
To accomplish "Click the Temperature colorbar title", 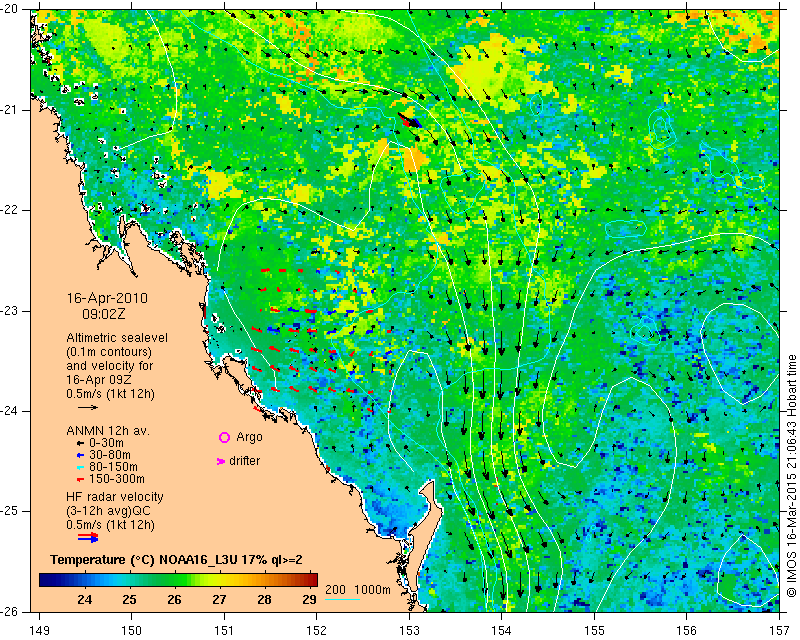I will (176, 560).
